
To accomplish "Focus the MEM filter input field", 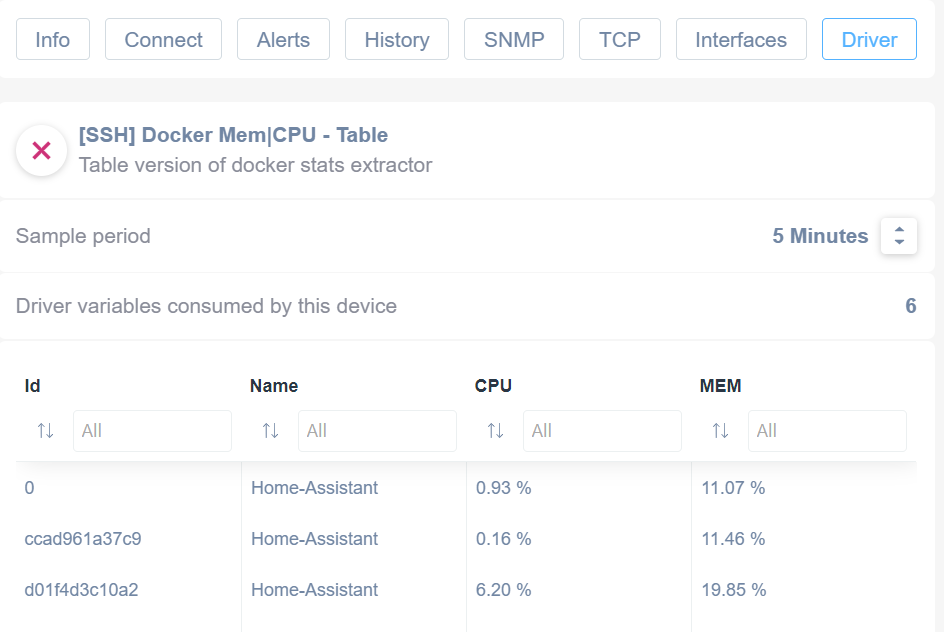I will (827, 431).
